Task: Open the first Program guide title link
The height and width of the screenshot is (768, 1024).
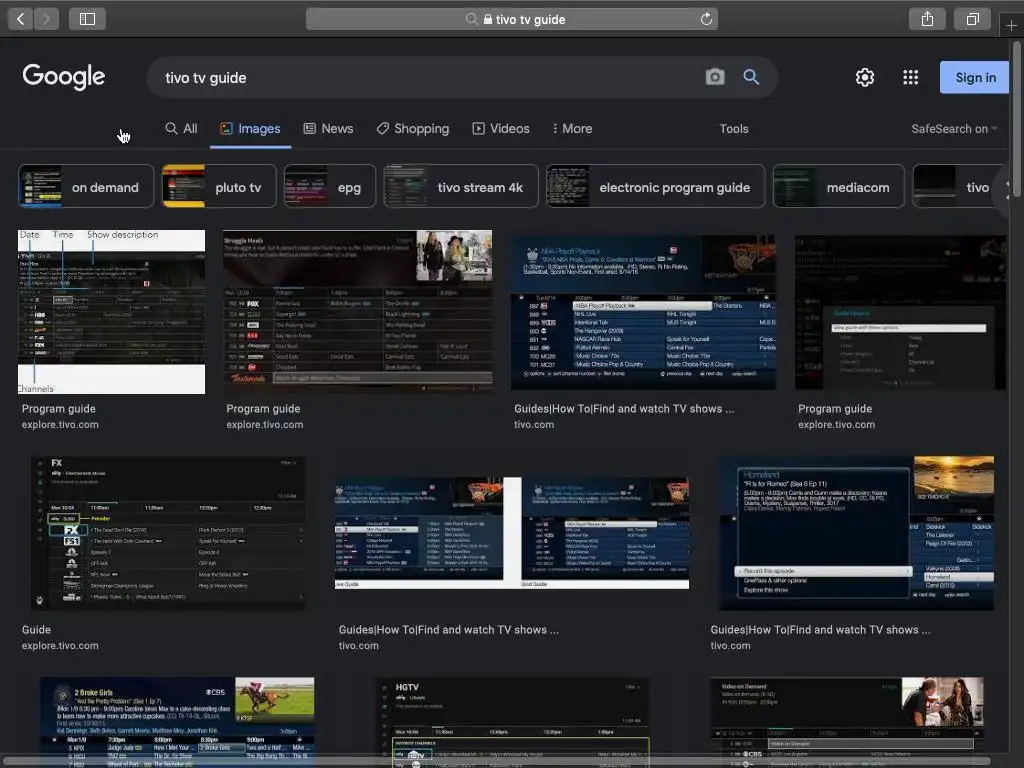Action: click(59, 408)
